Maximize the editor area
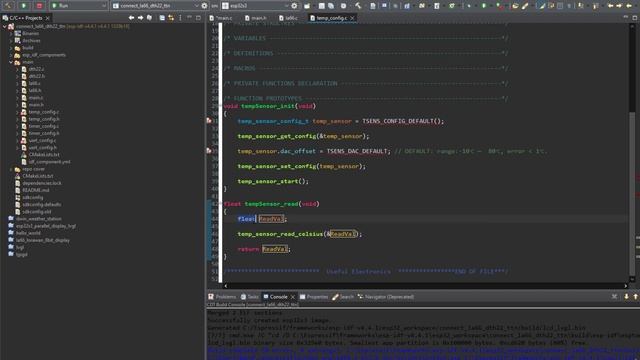 click(635, 18)
